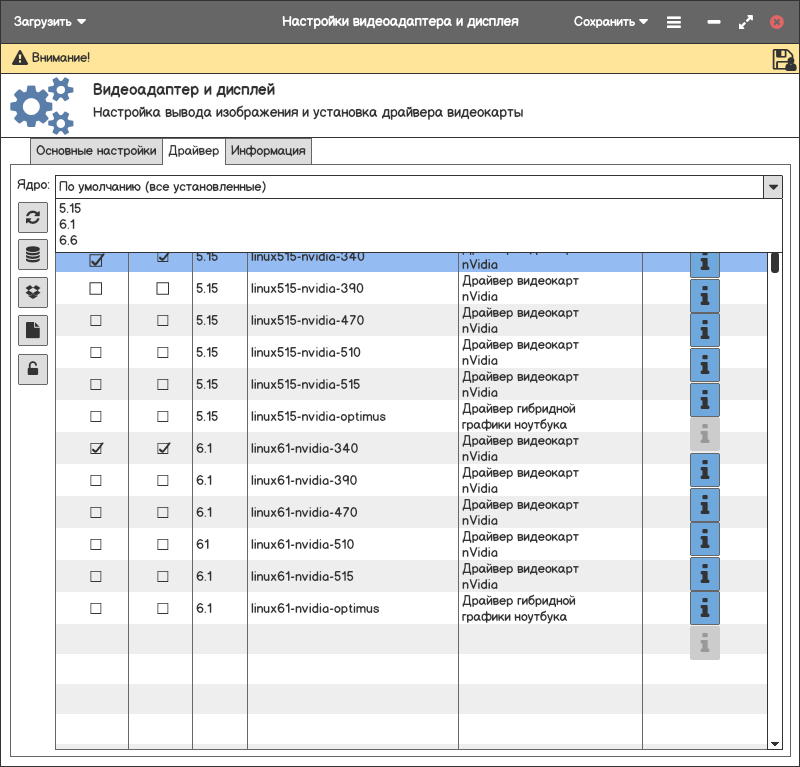The height and width of the screenshot is (767, 800).
Task: Show info for linux515-nvidia-470 driver
Action: coord(705,328)
